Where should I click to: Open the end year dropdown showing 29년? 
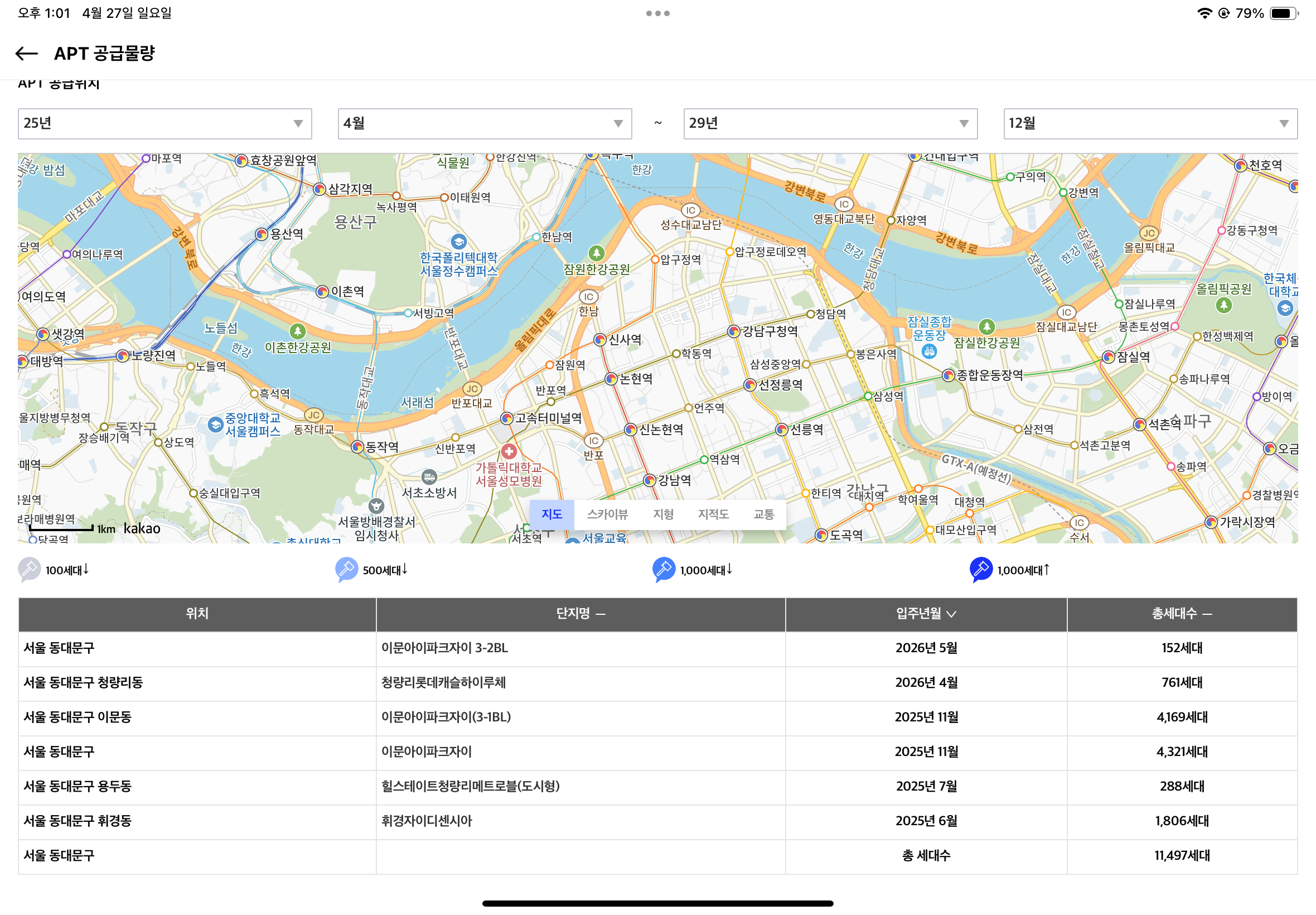tap(830, 124)
